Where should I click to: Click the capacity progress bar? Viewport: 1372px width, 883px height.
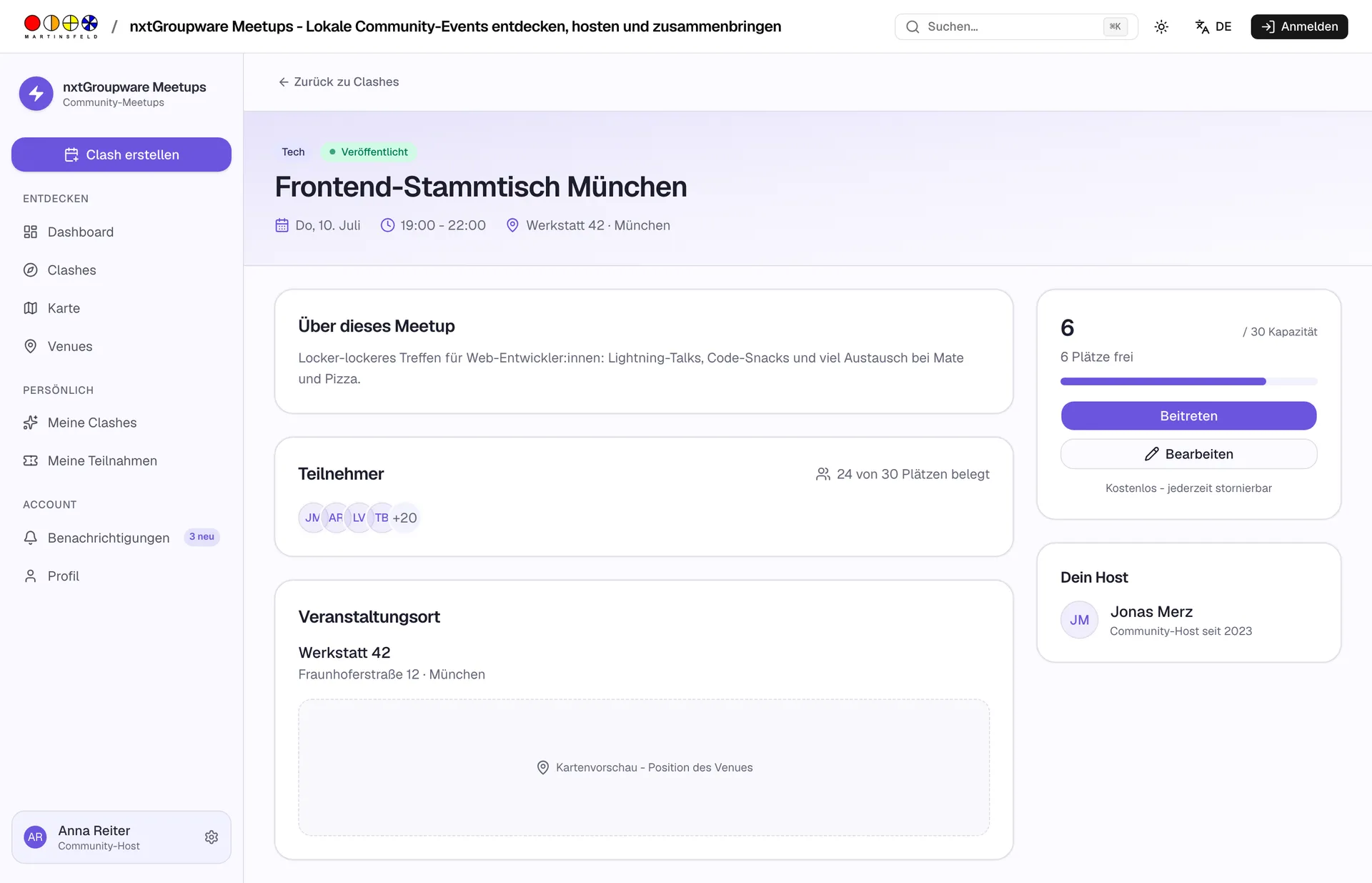1188,381
